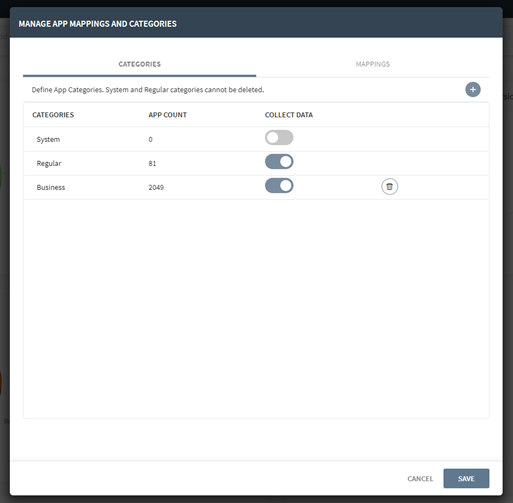This screenshot has height=503, width=513.
Task: Disable Collect Data for Regular category
Action: pos(279,162)
